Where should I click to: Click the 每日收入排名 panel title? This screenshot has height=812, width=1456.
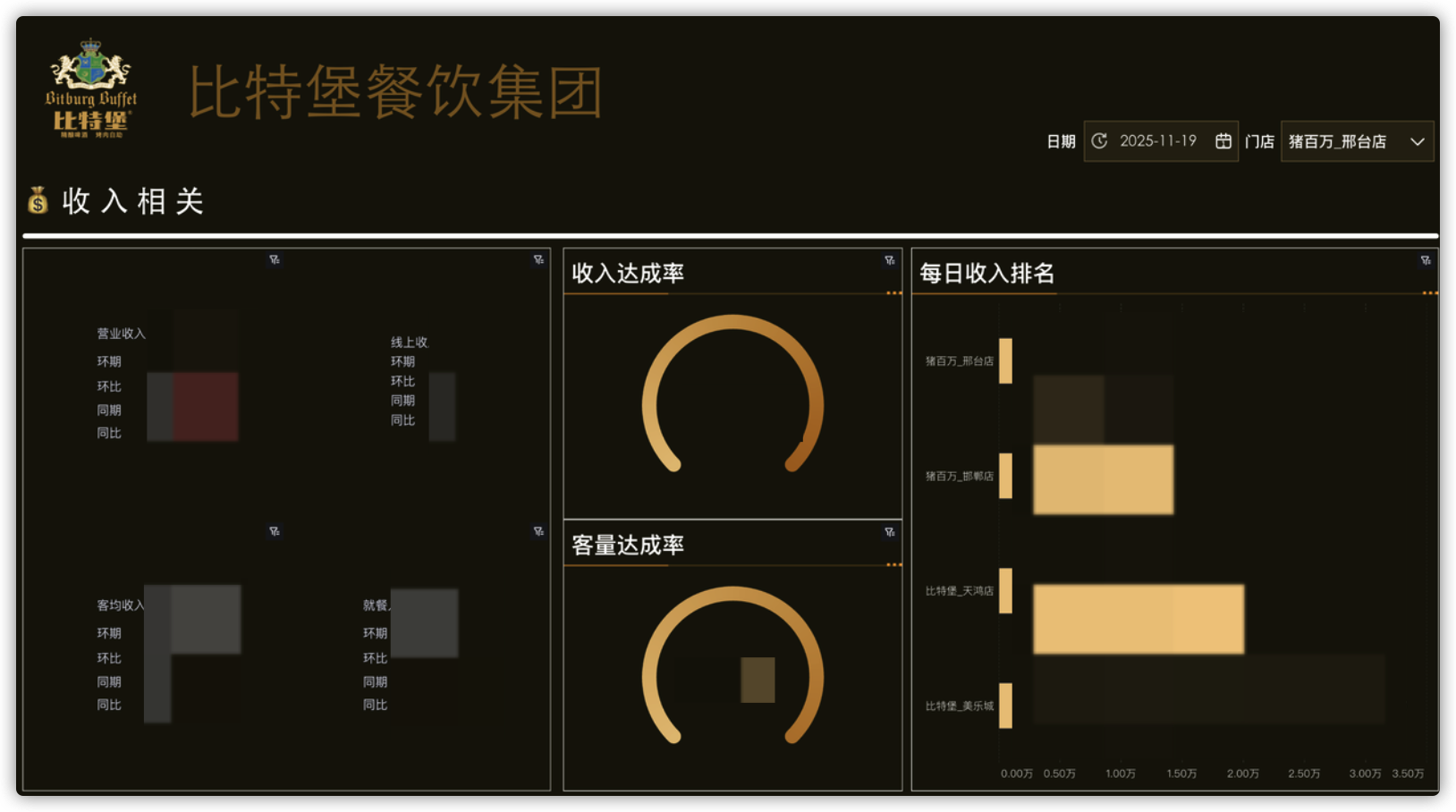click(987, 273)
